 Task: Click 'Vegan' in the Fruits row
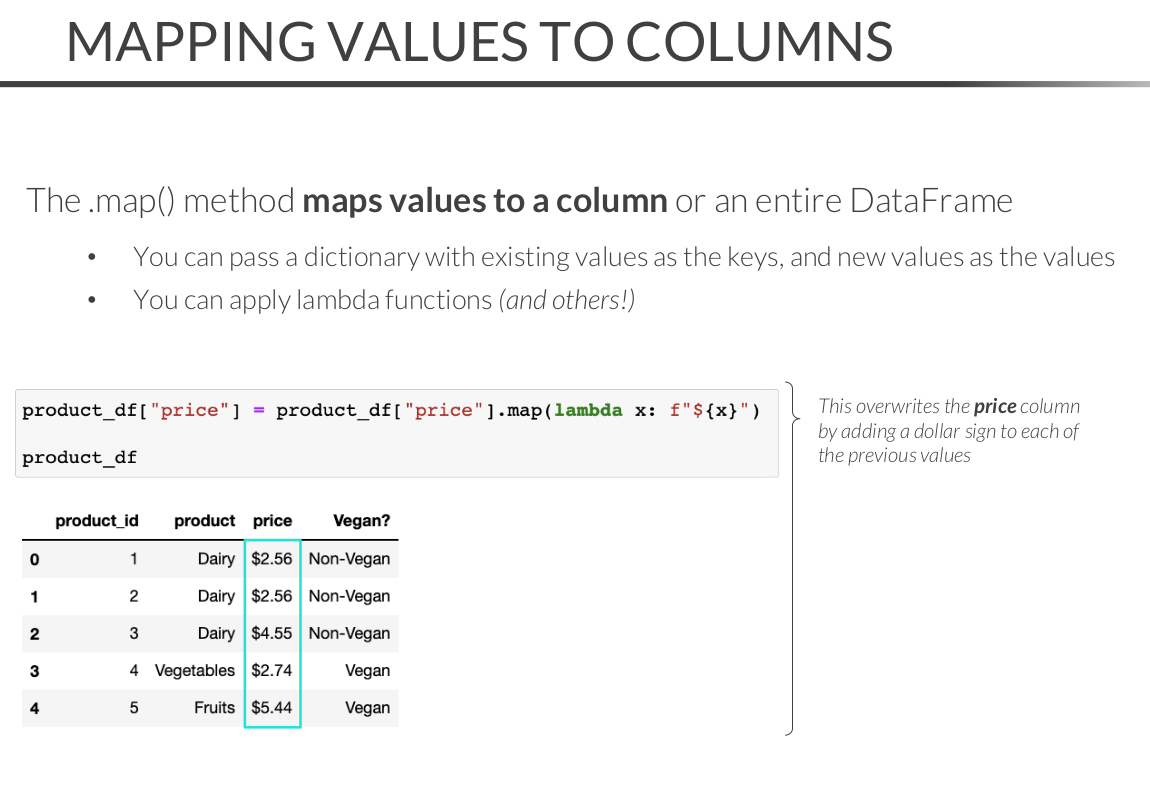tap(367, 707)
